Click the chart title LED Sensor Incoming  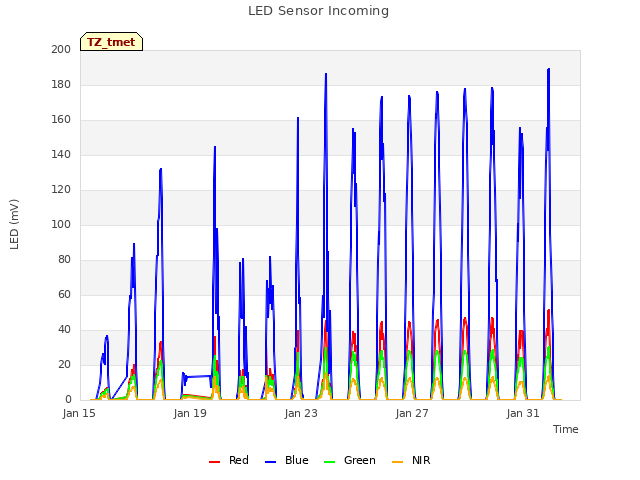pos(318,11)
